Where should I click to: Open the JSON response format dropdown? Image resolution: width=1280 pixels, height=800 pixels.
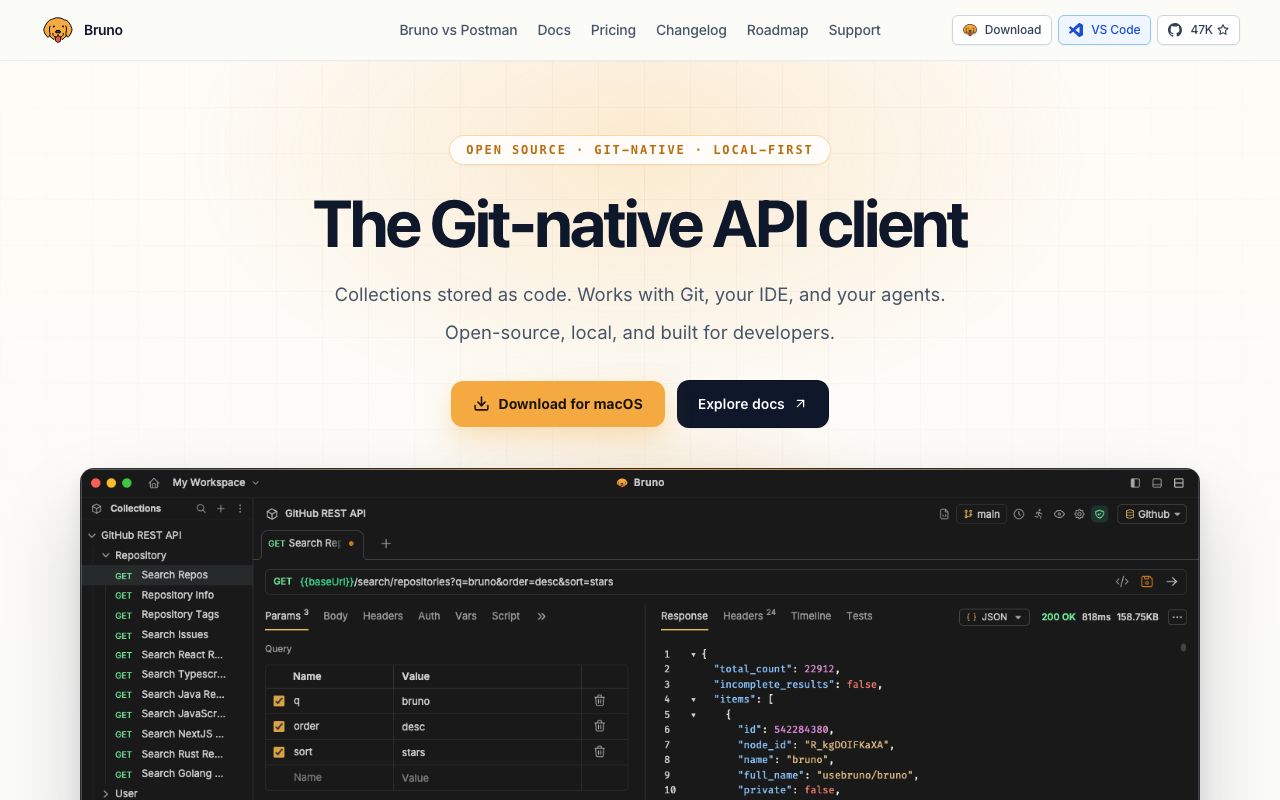(x=994, y=617)
